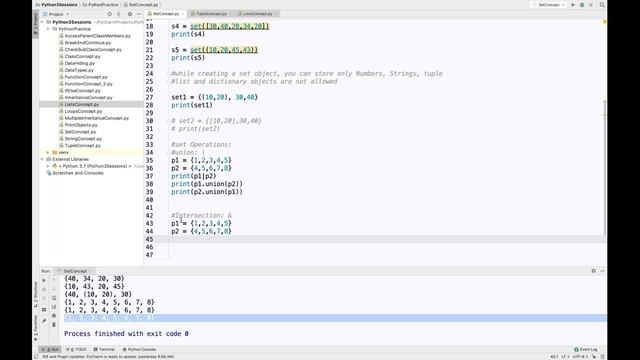640x360 pixels.
Task: Click the Stop icon in top toolbar
Action: [x=591, y=5]
